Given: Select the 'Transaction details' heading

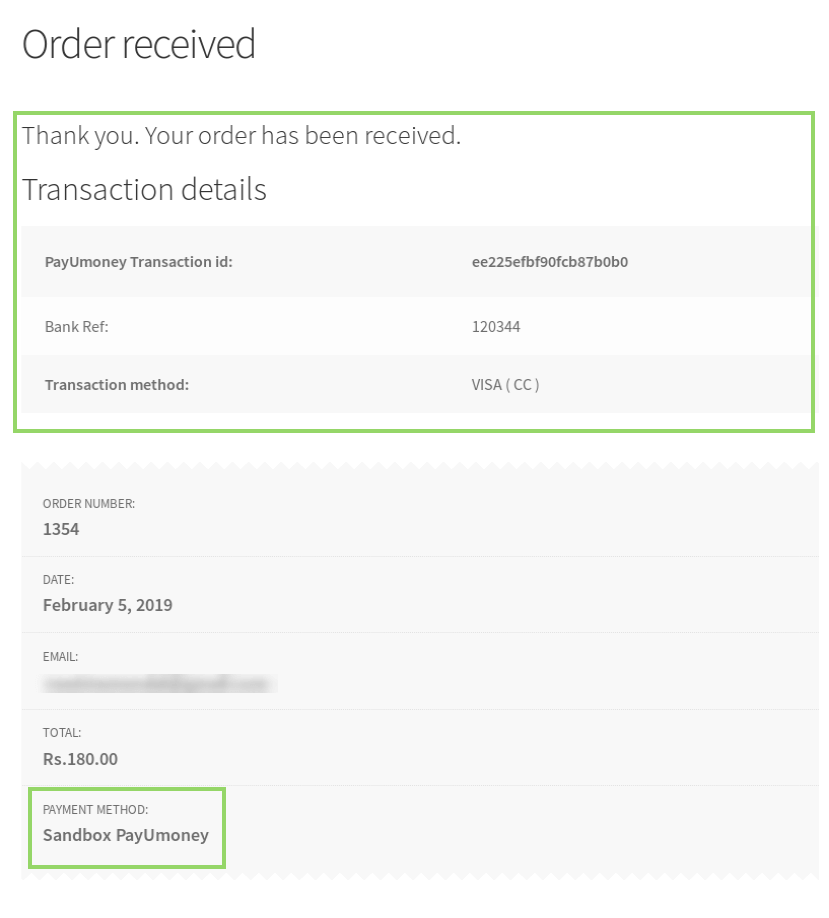Looking at the screenshot, I should 144,189.
